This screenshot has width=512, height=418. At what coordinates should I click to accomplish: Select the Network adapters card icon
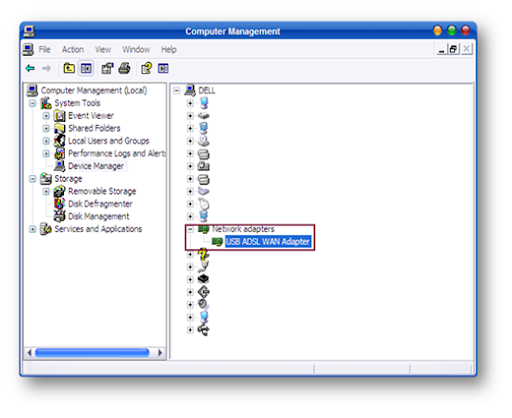coord(203,229)
